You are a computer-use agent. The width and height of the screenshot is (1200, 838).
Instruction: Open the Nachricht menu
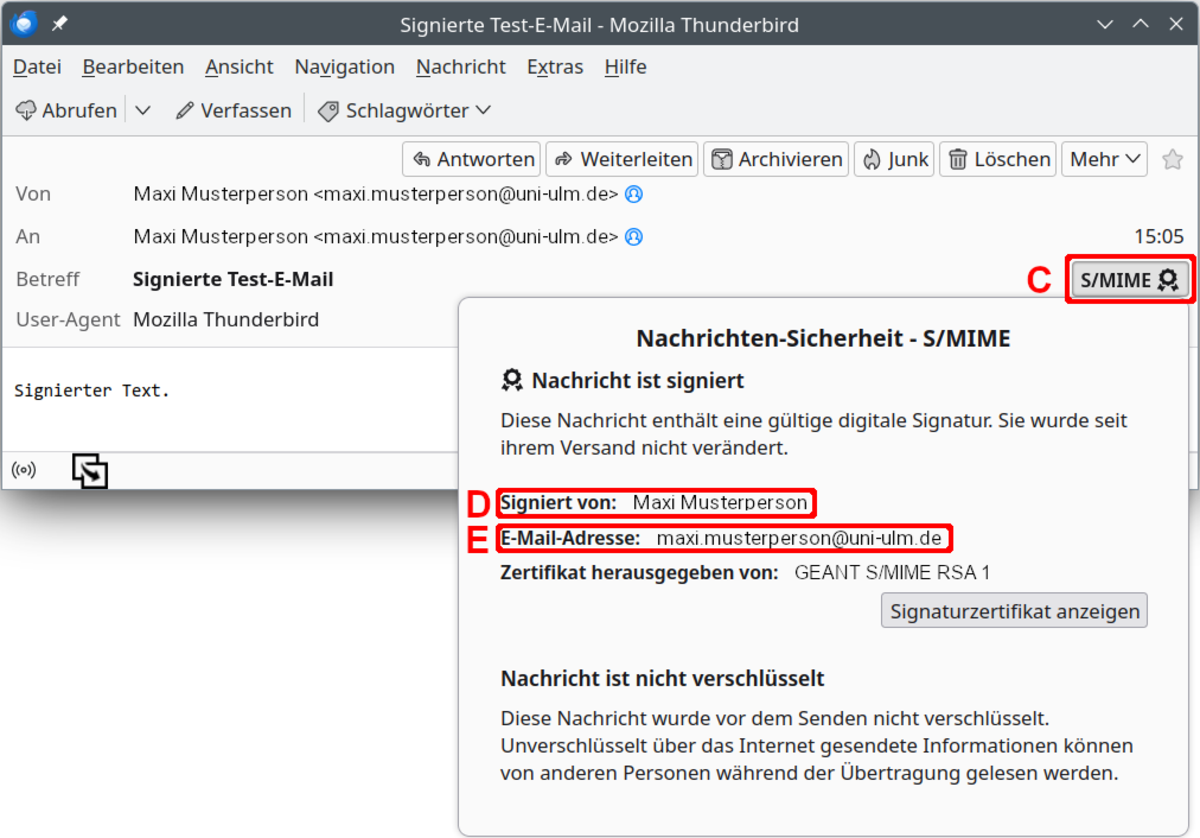461,67
